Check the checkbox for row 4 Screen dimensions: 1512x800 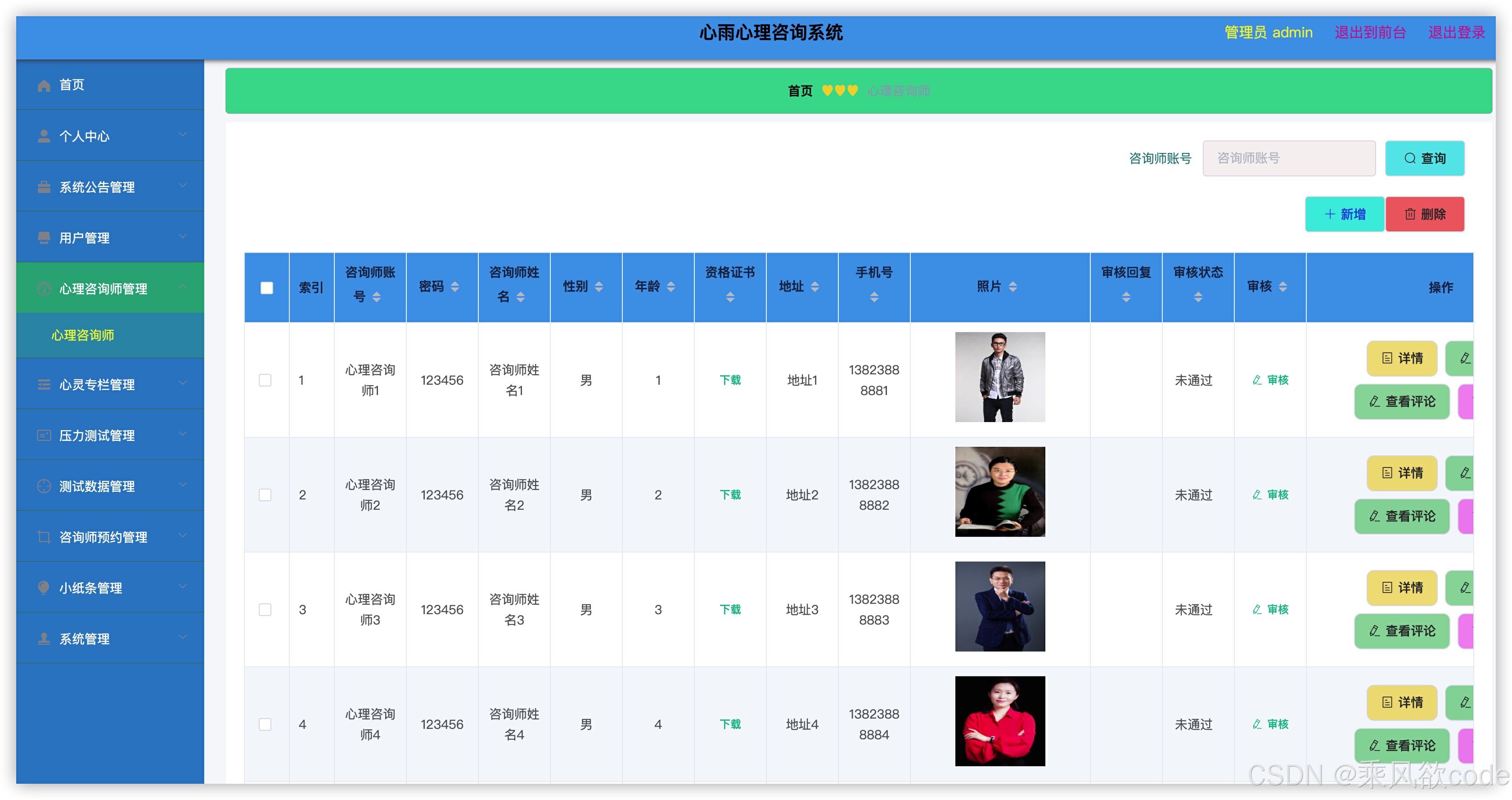tap(265, 724)
